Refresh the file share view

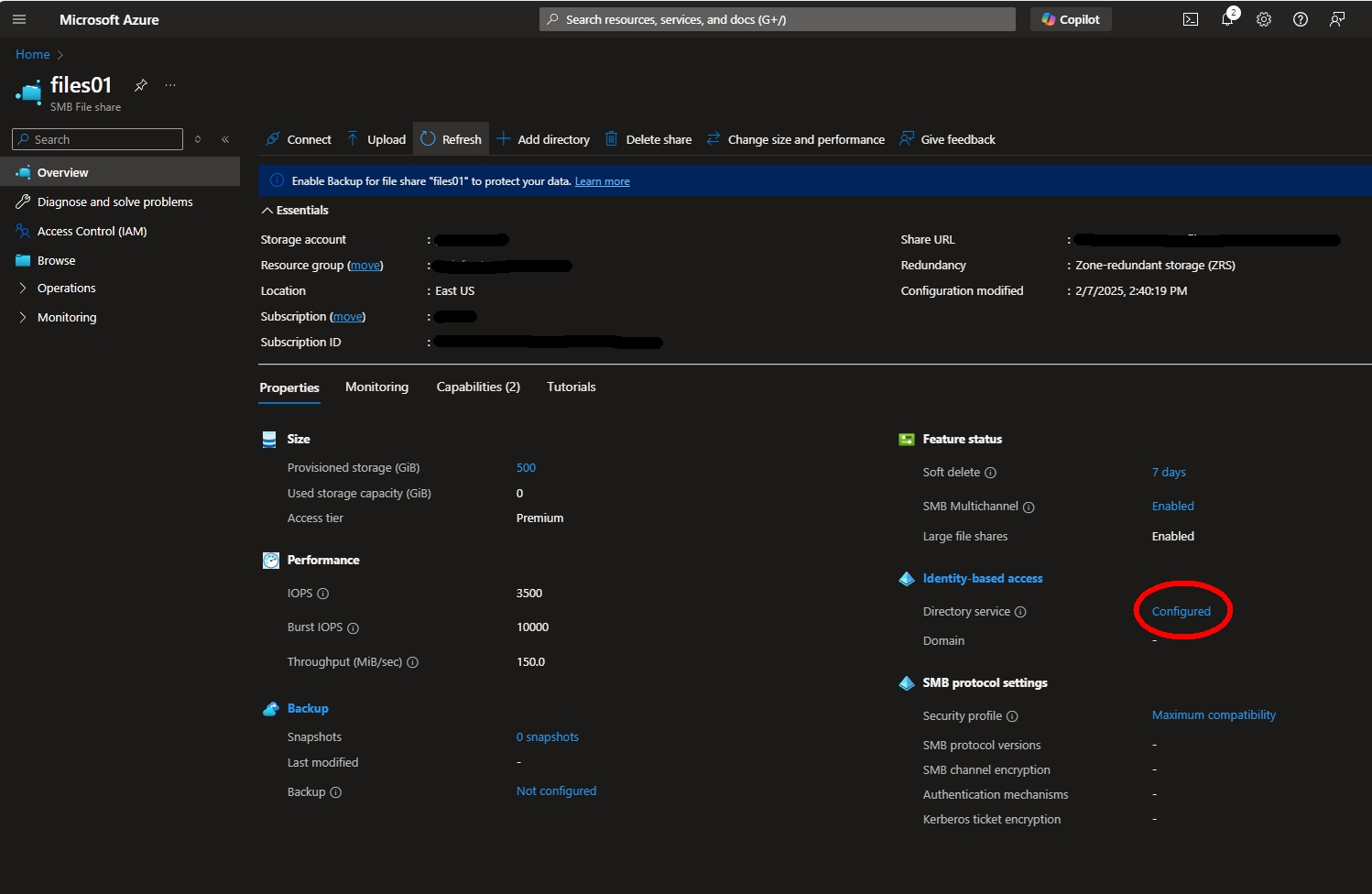pos(451,139)
